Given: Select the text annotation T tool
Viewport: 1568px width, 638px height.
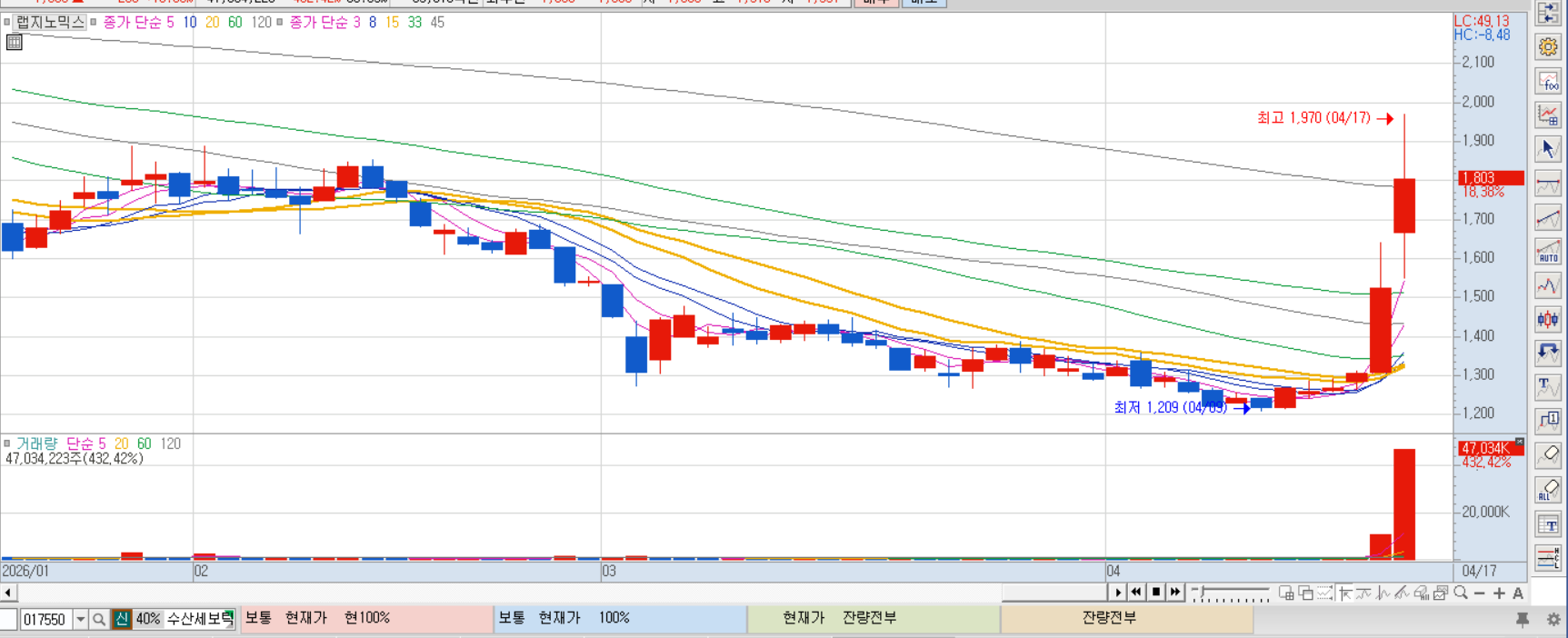Looking at the screenshot, I should [1548, 387].
